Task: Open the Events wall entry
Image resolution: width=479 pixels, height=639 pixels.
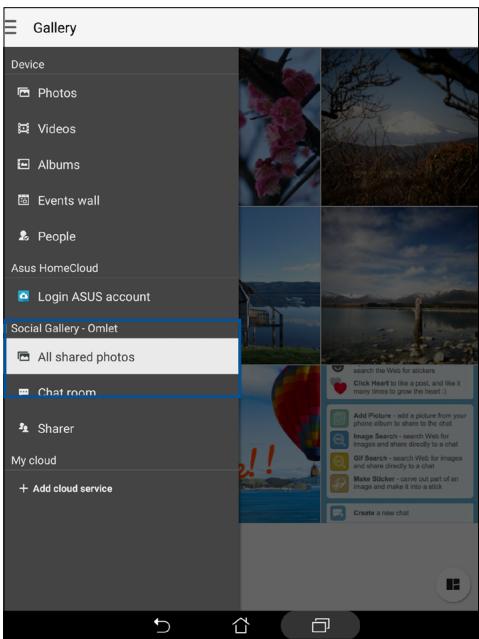Action: (121, 201)
